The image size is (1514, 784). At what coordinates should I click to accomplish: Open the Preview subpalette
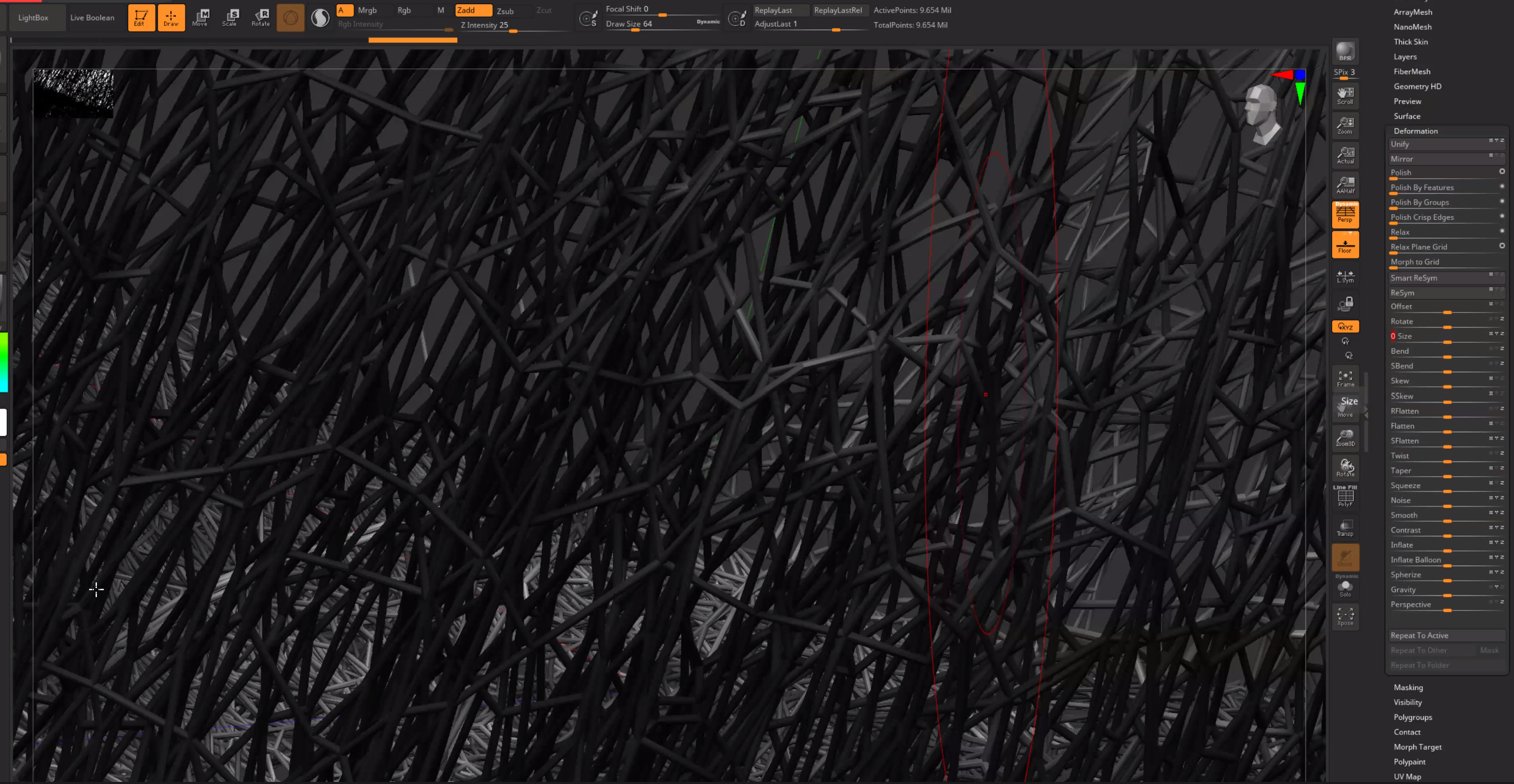tap(1407, 101)
